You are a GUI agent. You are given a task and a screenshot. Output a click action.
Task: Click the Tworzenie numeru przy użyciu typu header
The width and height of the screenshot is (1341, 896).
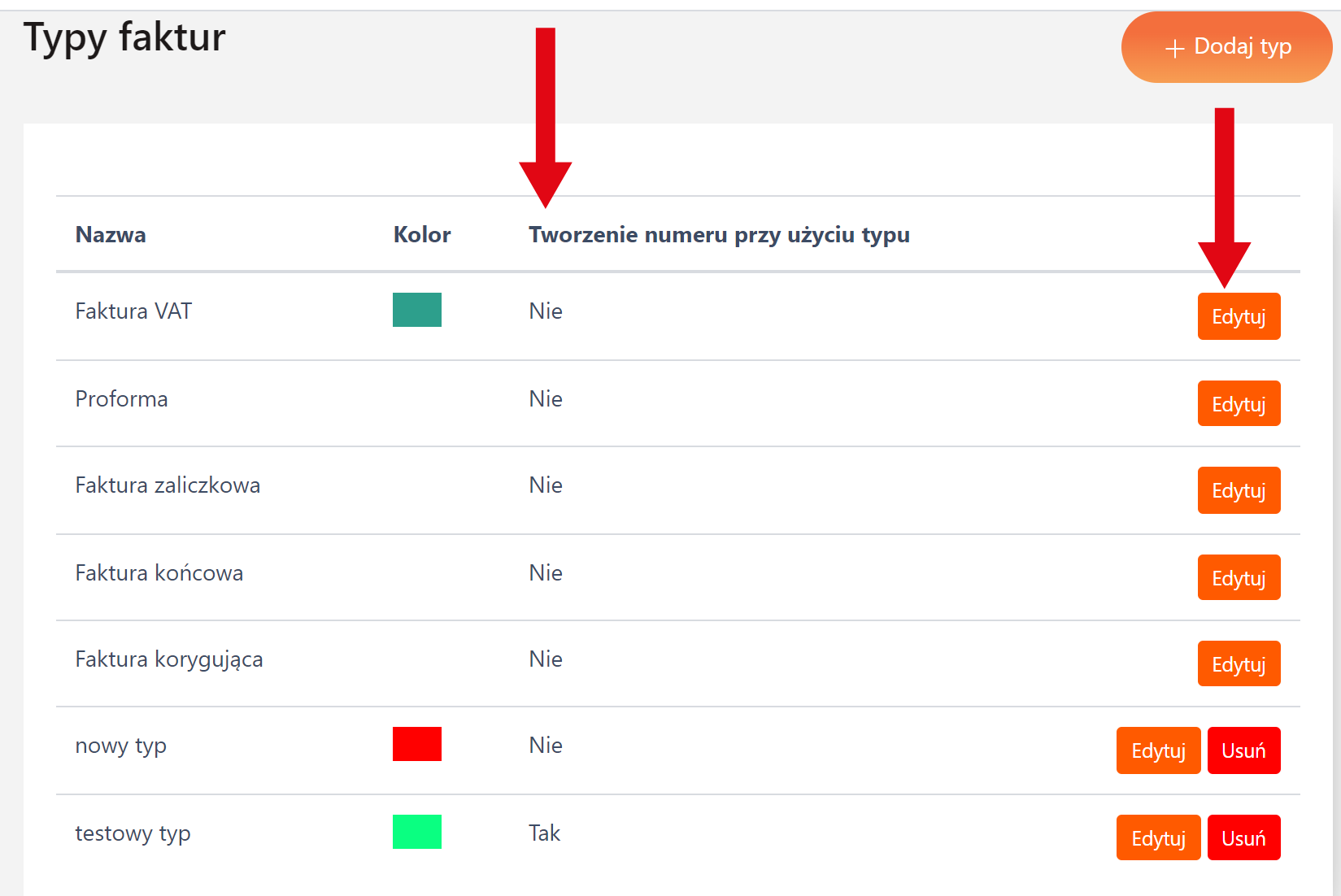719,235
